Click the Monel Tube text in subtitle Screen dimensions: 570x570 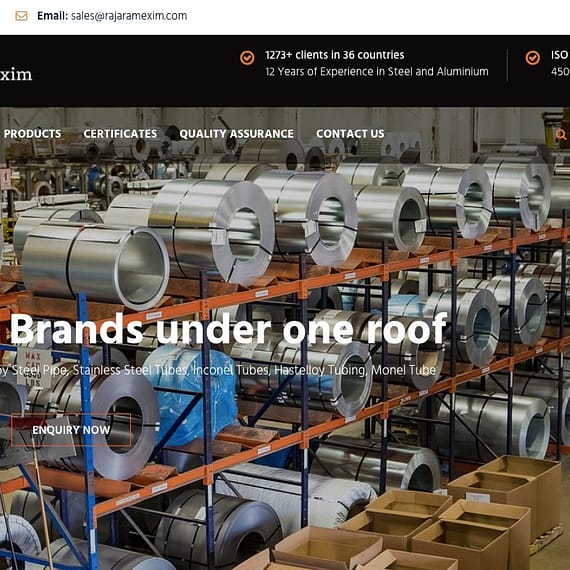[404, 370]
